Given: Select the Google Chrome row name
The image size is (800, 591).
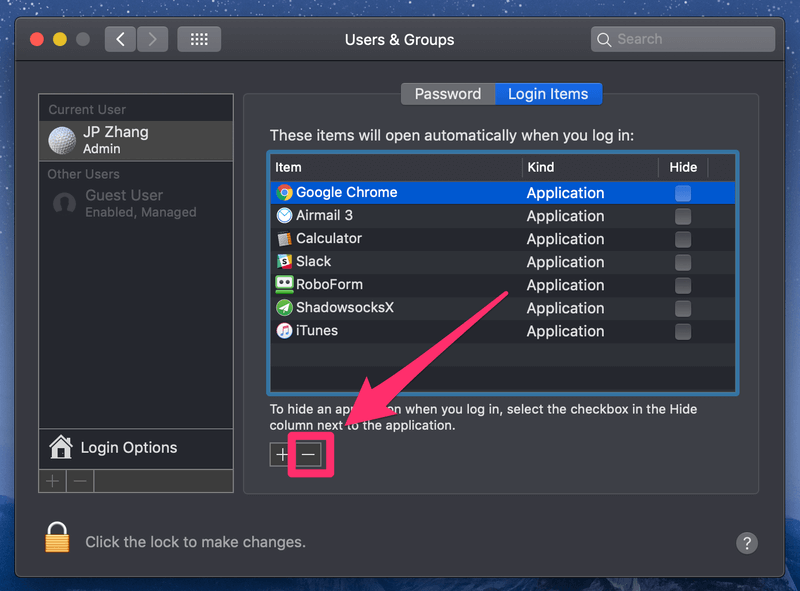Looking at the screenshot, I should click(x=346, y=192).
